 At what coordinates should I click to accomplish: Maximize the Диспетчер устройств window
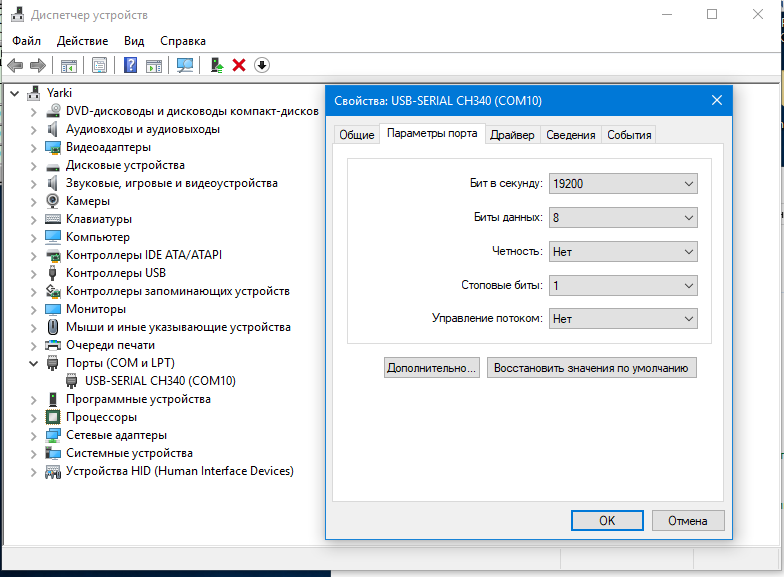tap(712, 14)
